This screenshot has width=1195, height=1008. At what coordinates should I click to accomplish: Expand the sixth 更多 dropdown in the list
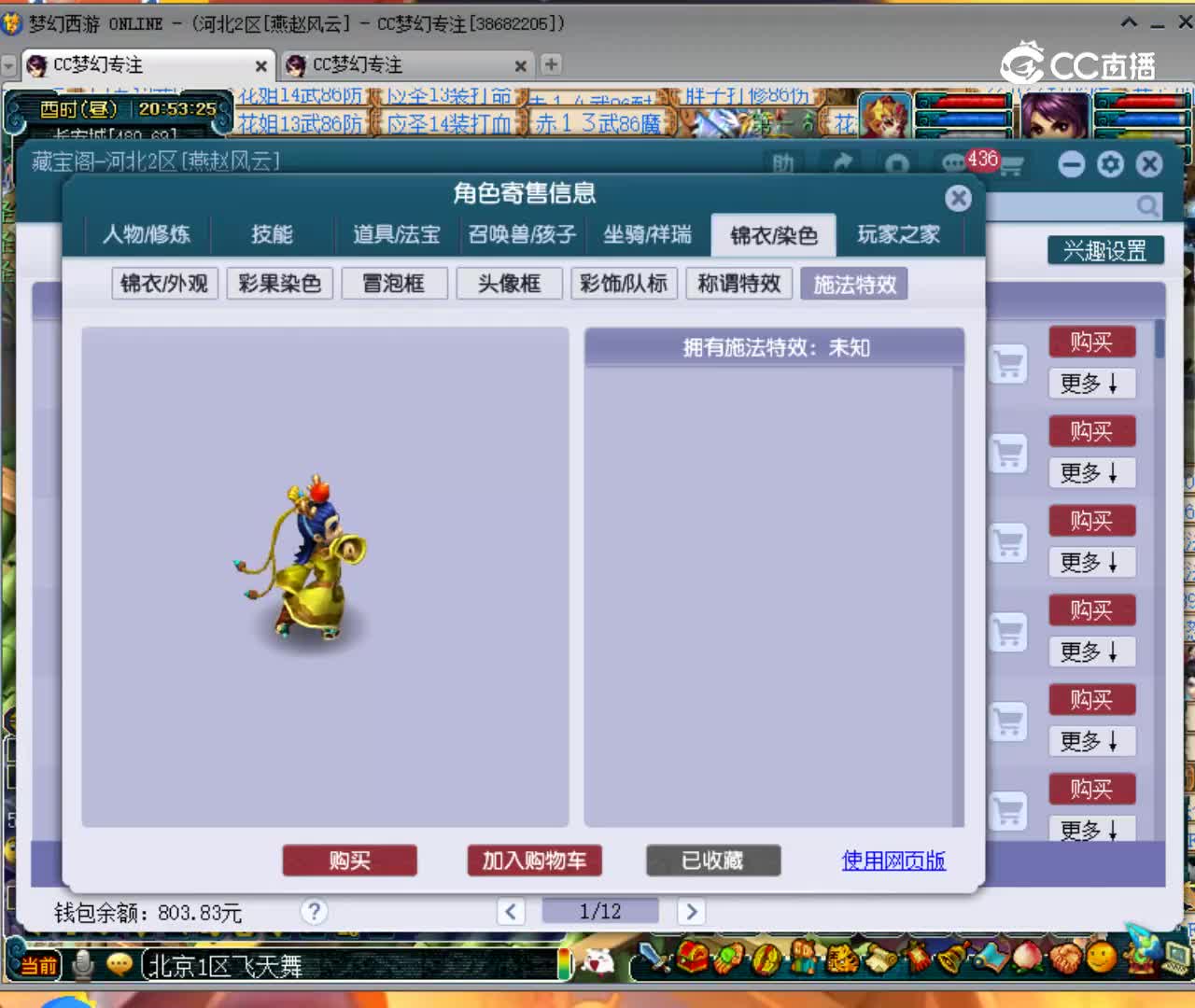(x=1091, y=829)
